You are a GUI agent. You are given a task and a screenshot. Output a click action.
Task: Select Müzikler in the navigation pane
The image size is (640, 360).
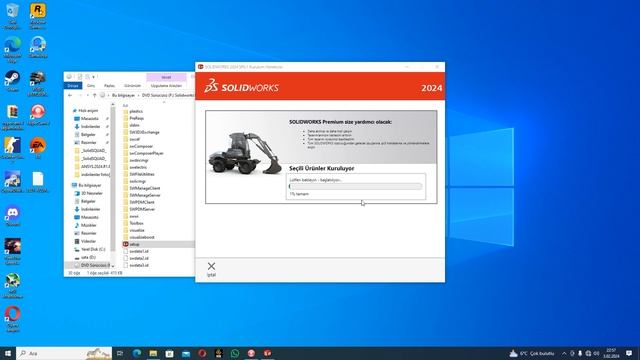pyautogui.click(x=89, y=225)
